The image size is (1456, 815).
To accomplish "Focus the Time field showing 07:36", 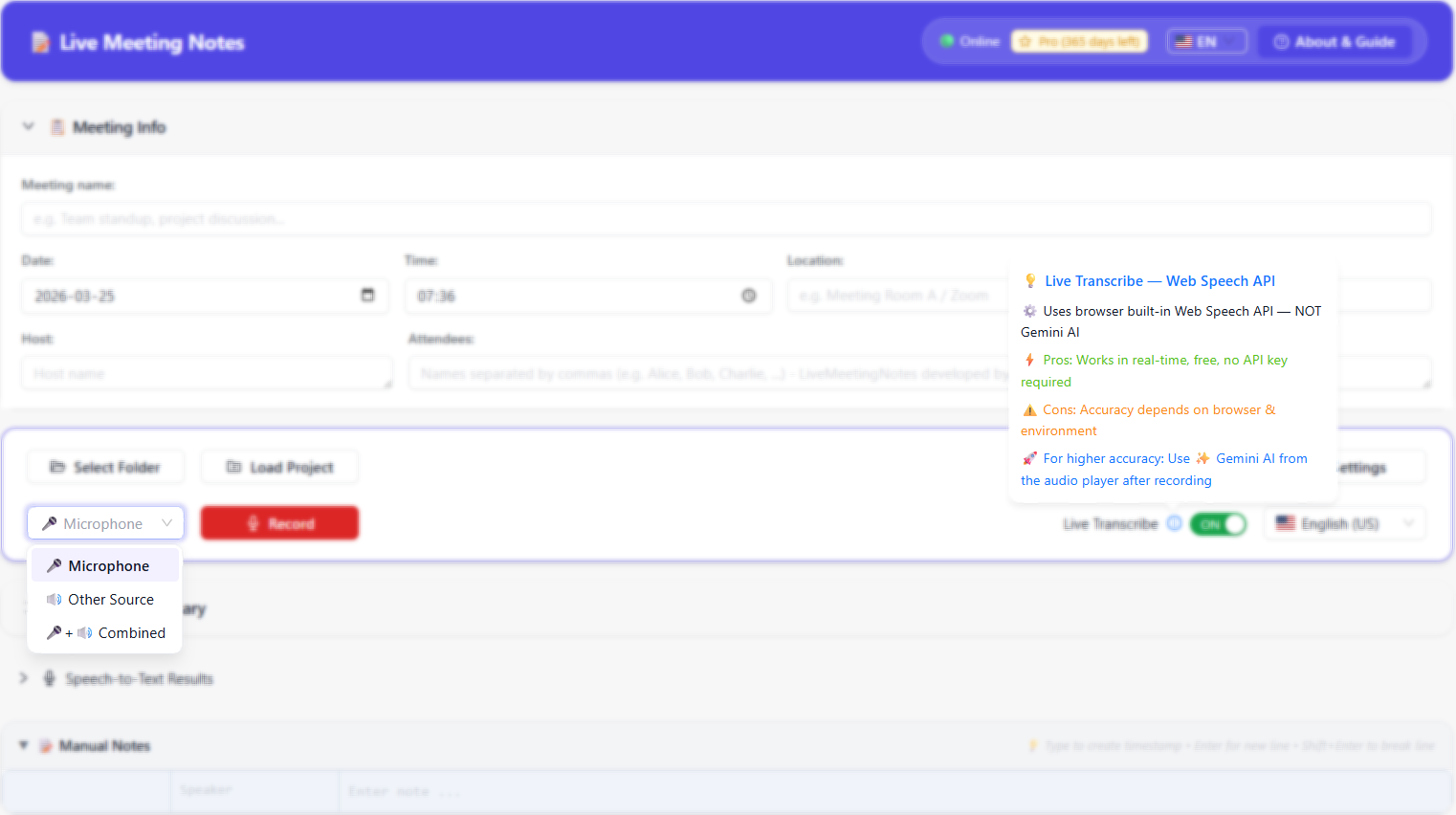I will pyautogui.click(x=587, y=296).
